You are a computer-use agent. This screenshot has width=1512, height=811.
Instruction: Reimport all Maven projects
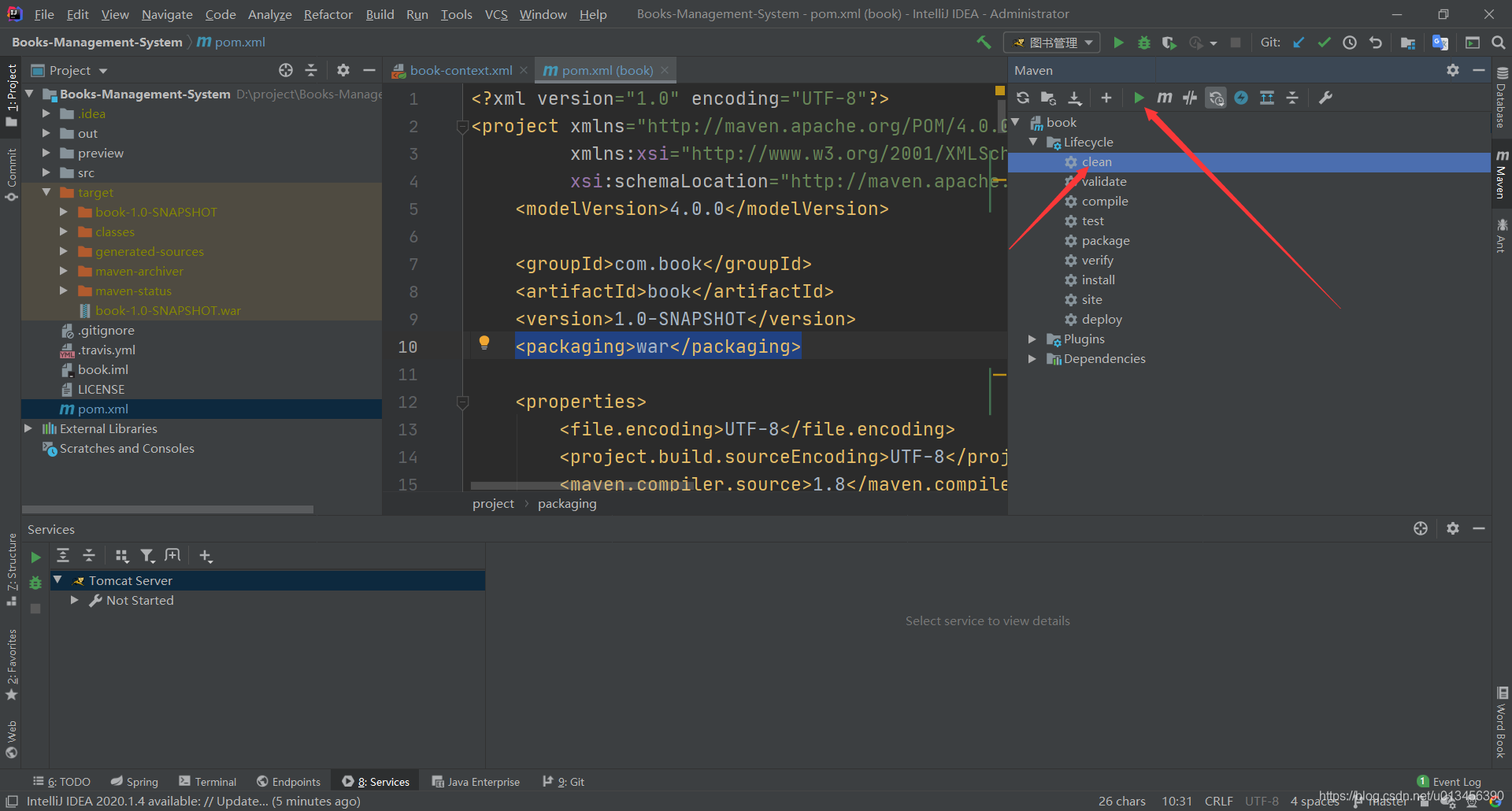click(x=1023, y=98)
